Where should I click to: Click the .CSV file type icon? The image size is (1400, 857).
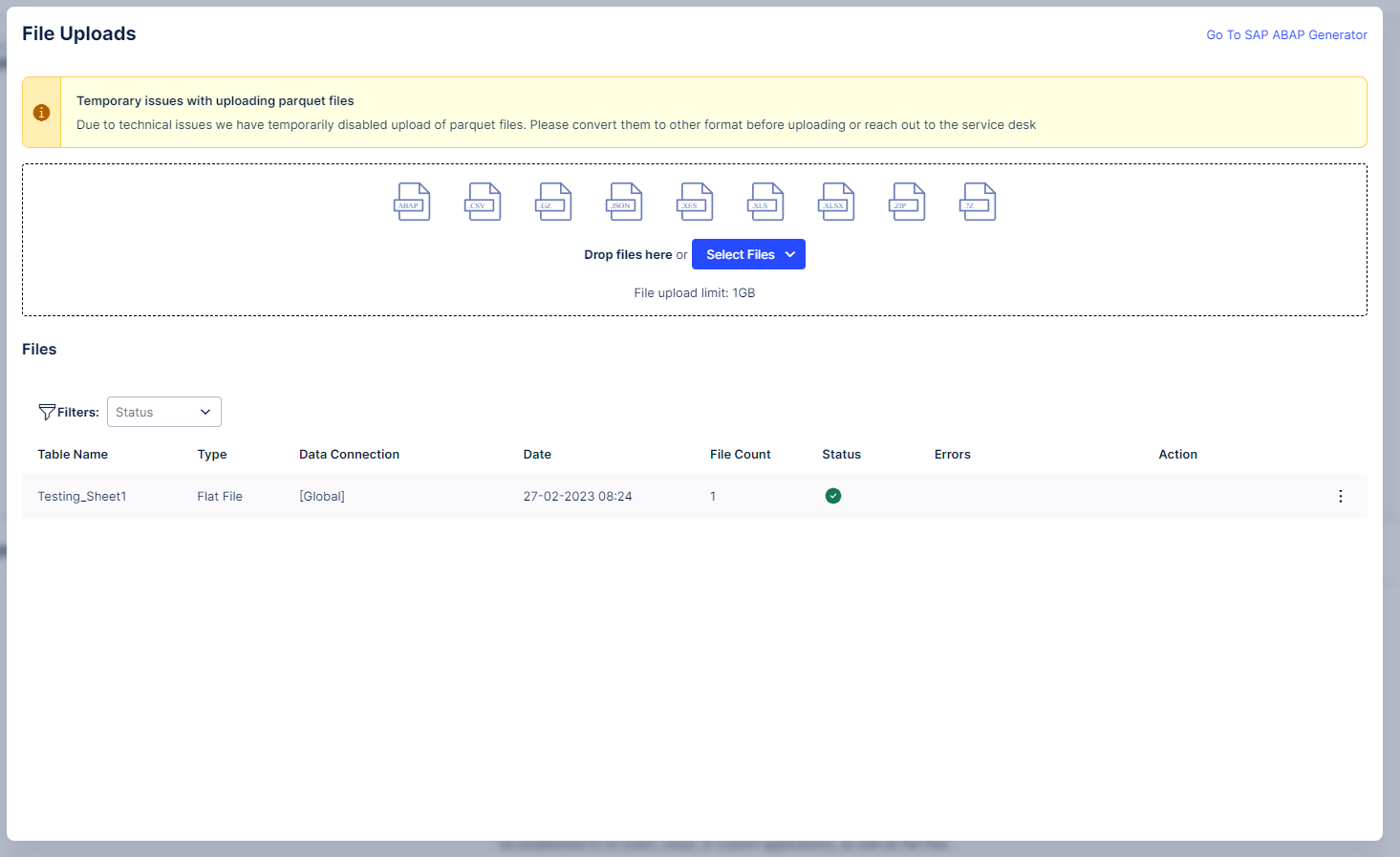483,202
